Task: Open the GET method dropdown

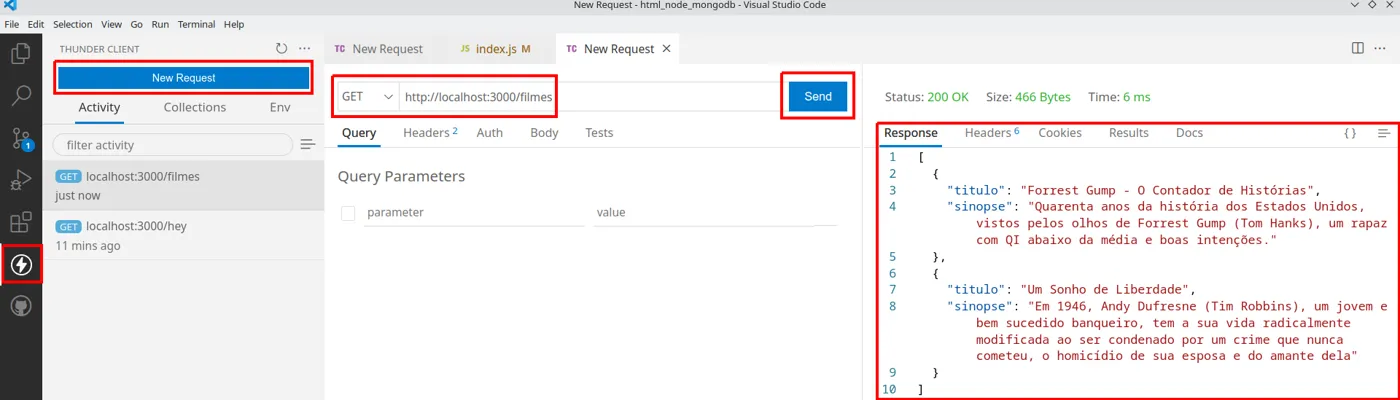Action: [367, 96]
